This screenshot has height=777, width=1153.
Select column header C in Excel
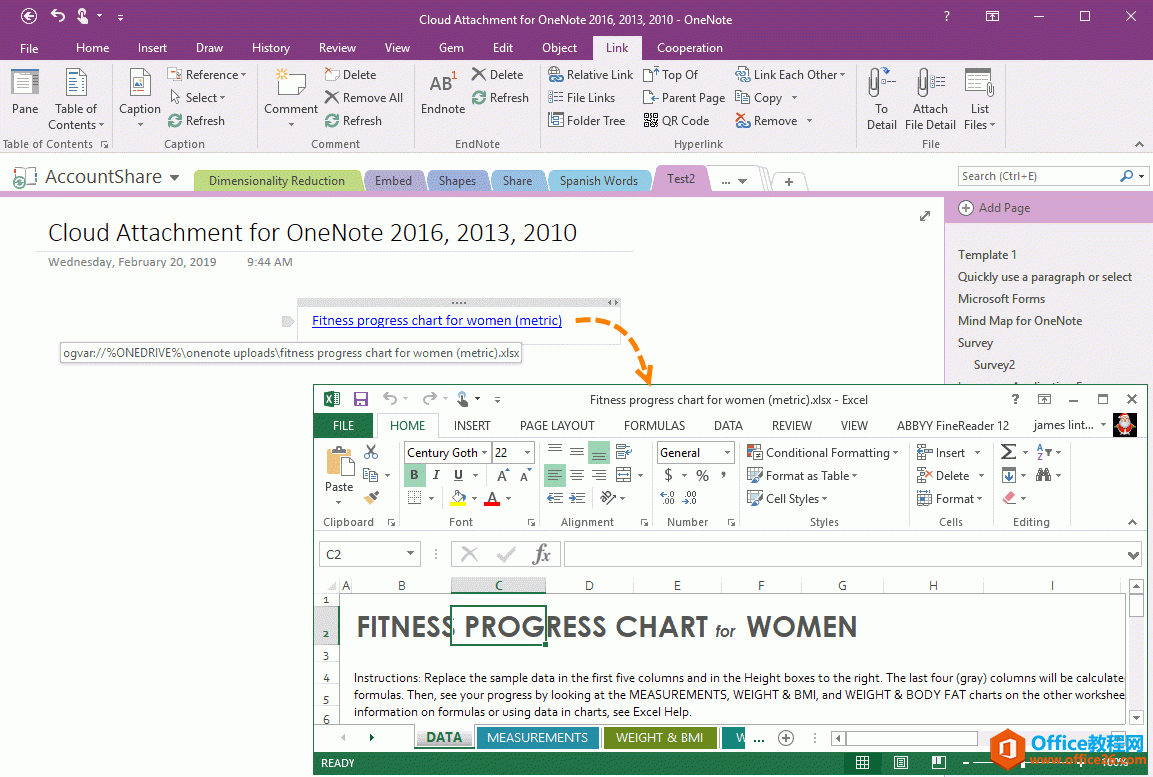(499, 585)
